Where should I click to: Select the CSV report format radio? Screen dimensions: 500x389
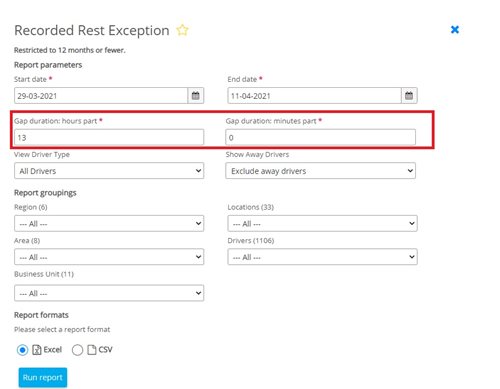(x=77, y=350)
